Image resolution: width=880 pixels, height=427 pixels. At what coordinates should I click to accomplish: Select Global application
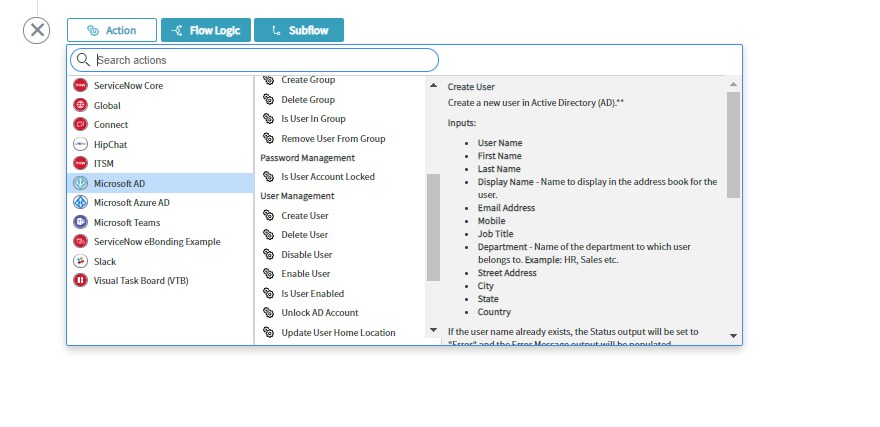161,105
